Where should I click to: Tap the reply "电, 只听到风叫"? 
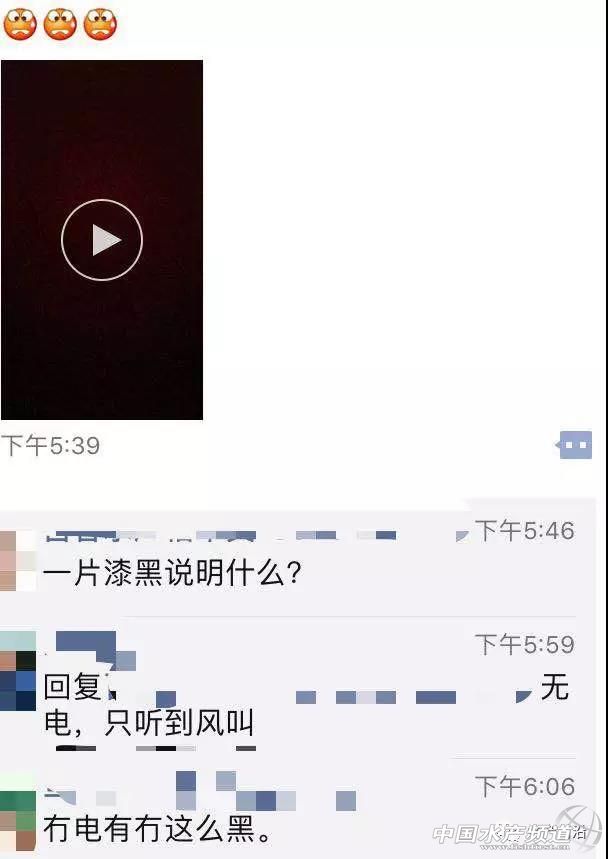click(148, 723)
